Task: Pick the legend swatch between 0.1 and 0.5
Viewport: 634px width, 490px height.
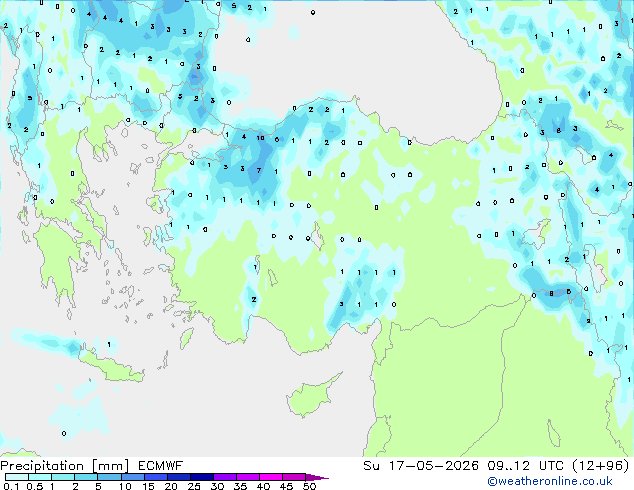Action: pyautogui.click(x=17, y=477)
